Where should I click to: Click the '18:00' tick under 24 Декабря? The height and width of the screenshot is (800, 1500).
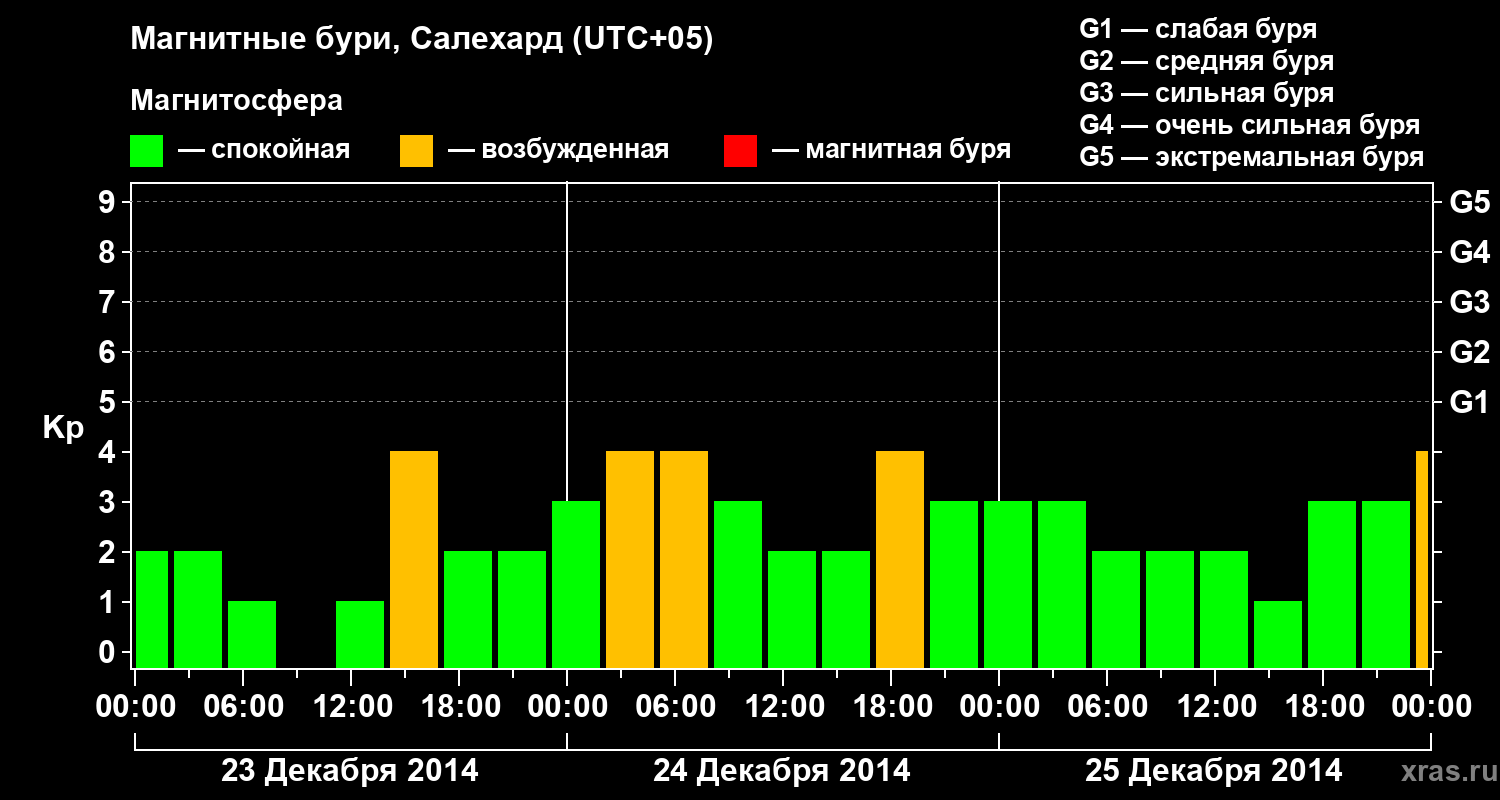coord(891,707)
